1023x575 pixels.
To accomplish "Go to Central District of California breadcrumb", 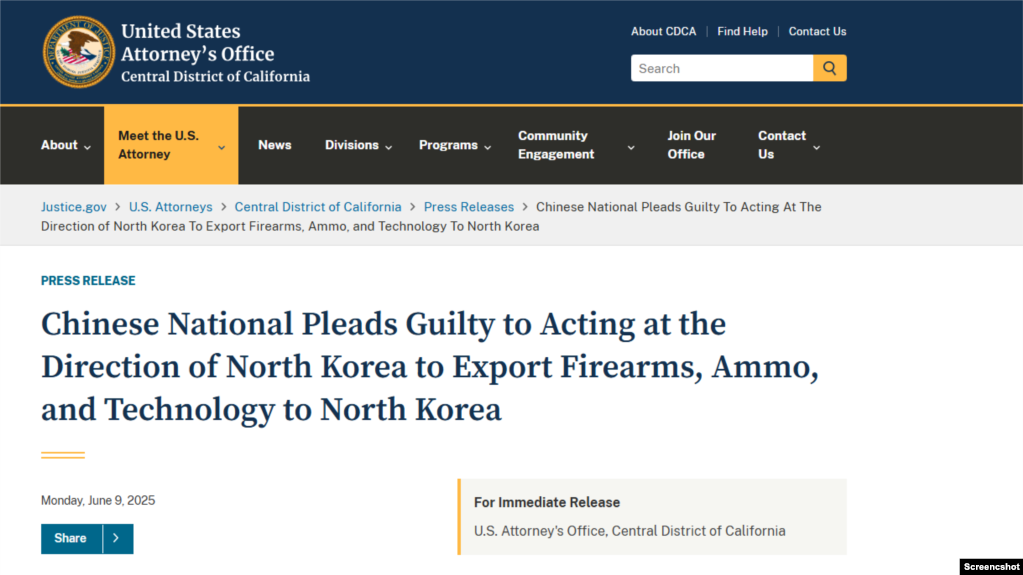I will point(318,207).
